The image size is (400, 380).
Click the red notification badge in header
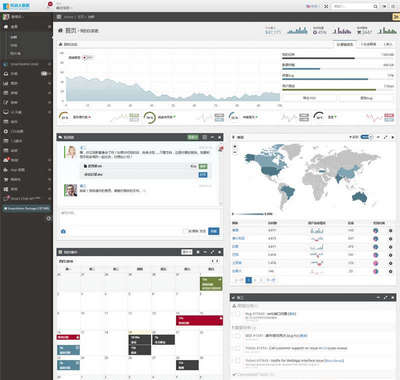(x=50, y=4)
